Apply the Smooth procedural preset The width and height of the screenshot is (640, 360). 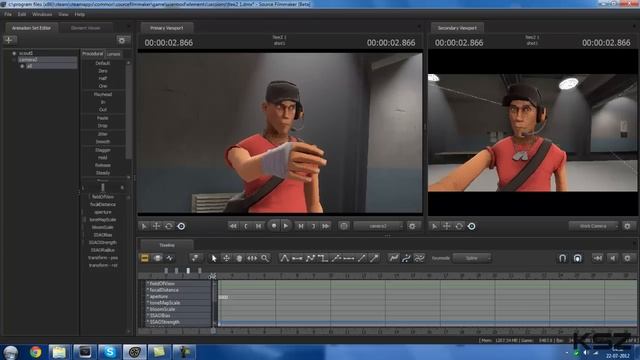103,142
